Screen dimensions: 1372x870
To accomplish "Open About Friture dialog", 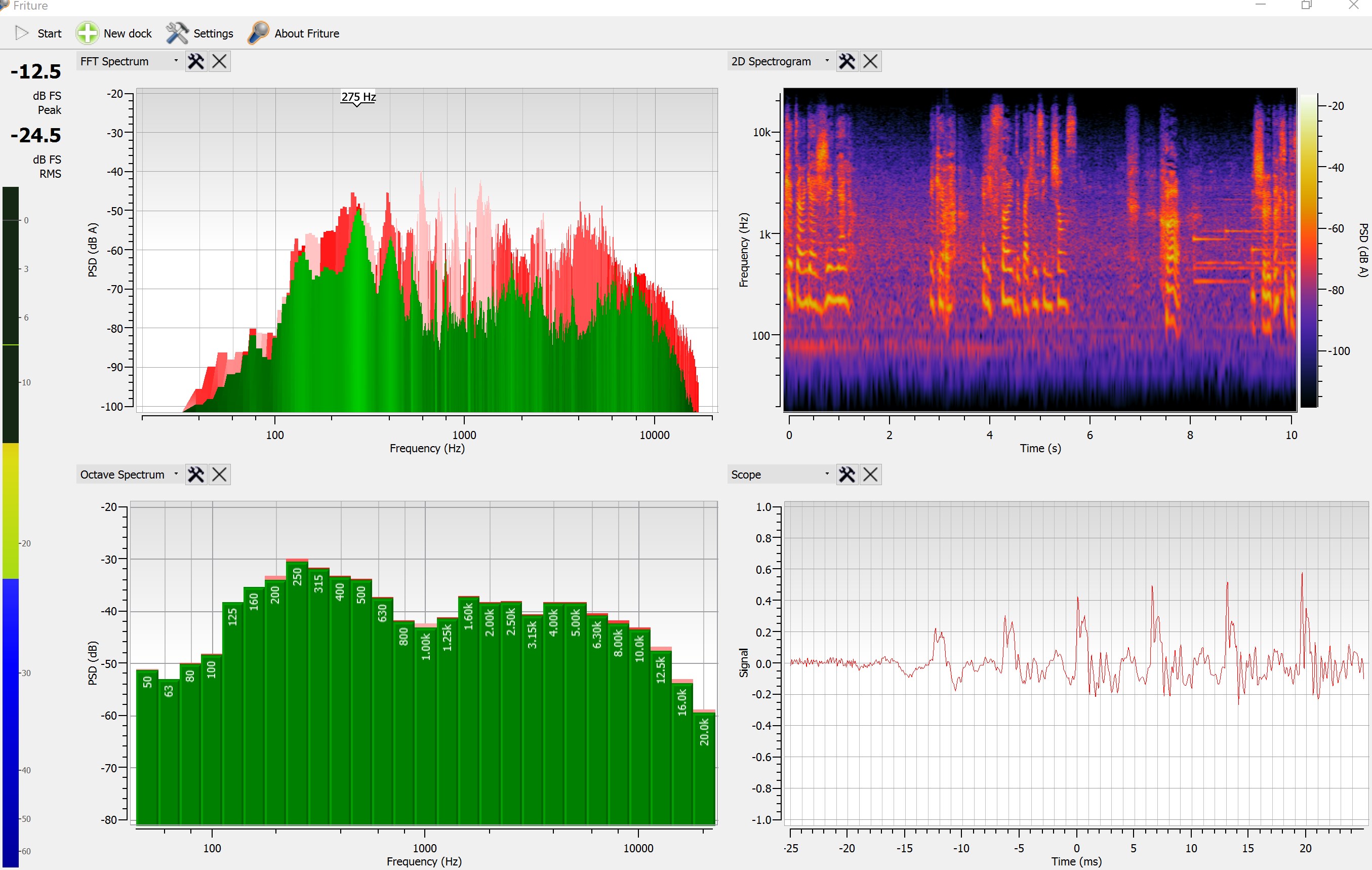I will tap(294, 33).
